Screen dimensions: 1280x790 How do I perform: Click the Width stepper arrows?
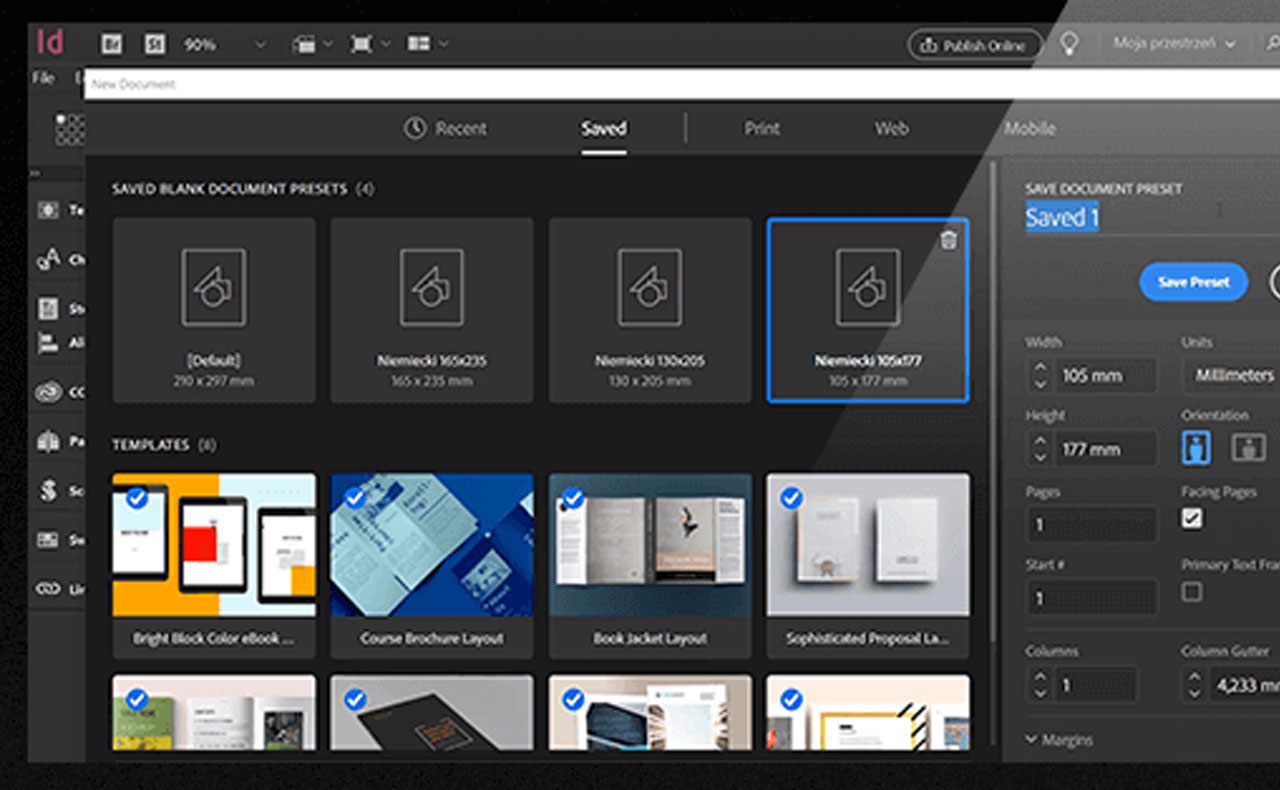(x=1040, y=376)
